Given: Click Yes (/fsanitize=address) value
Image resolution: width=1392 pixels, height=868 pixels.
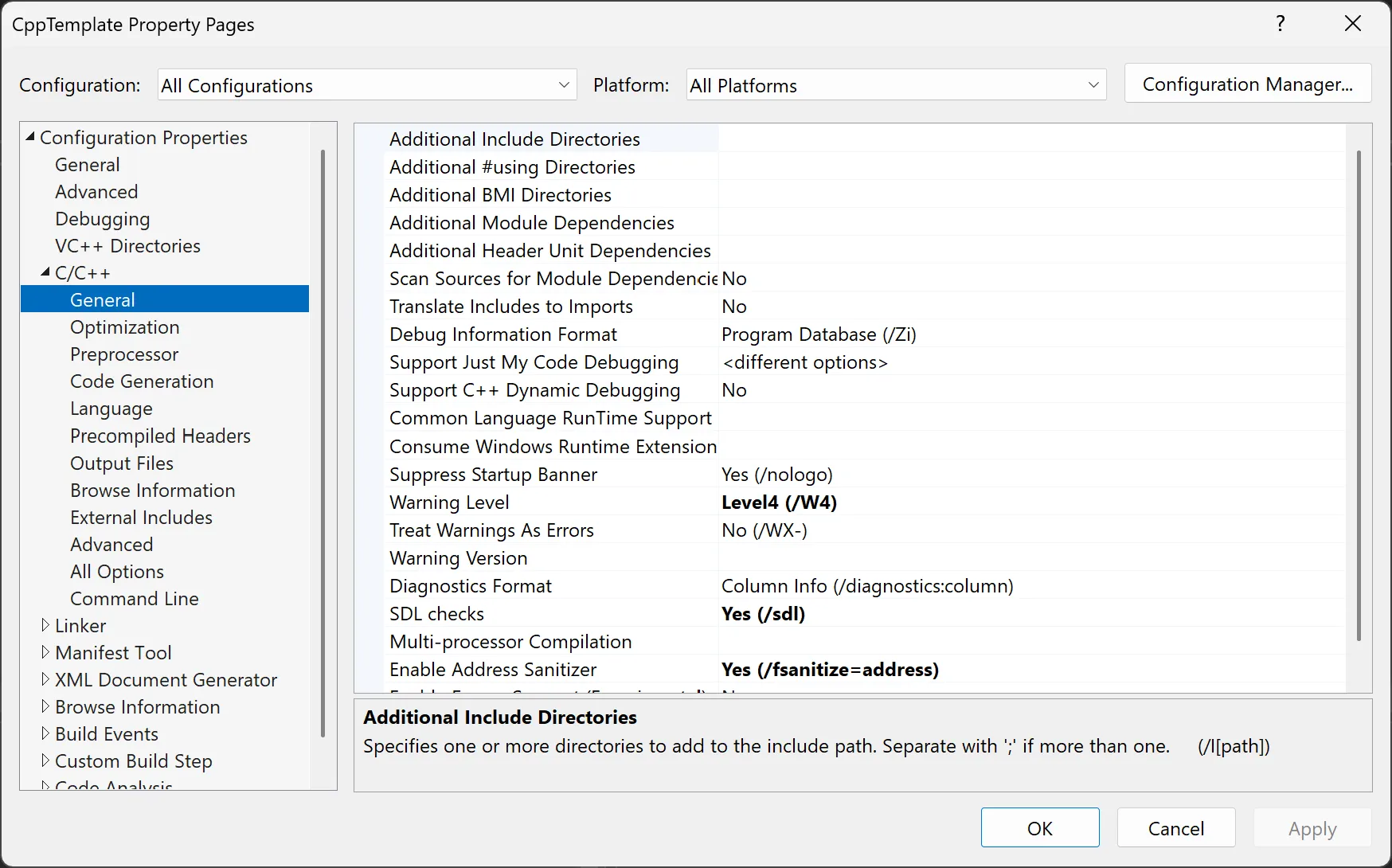Looking at the screenshot, I should point(830,669).
